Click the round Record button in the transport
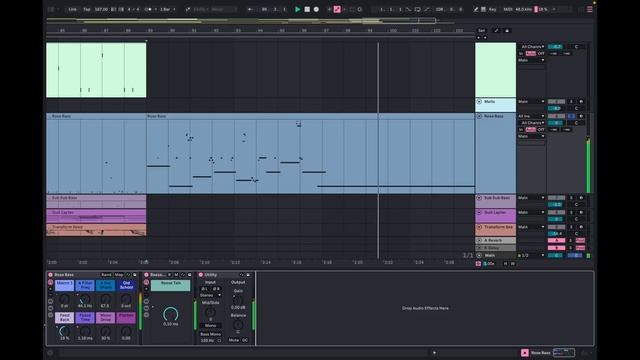 pos(316,9)
